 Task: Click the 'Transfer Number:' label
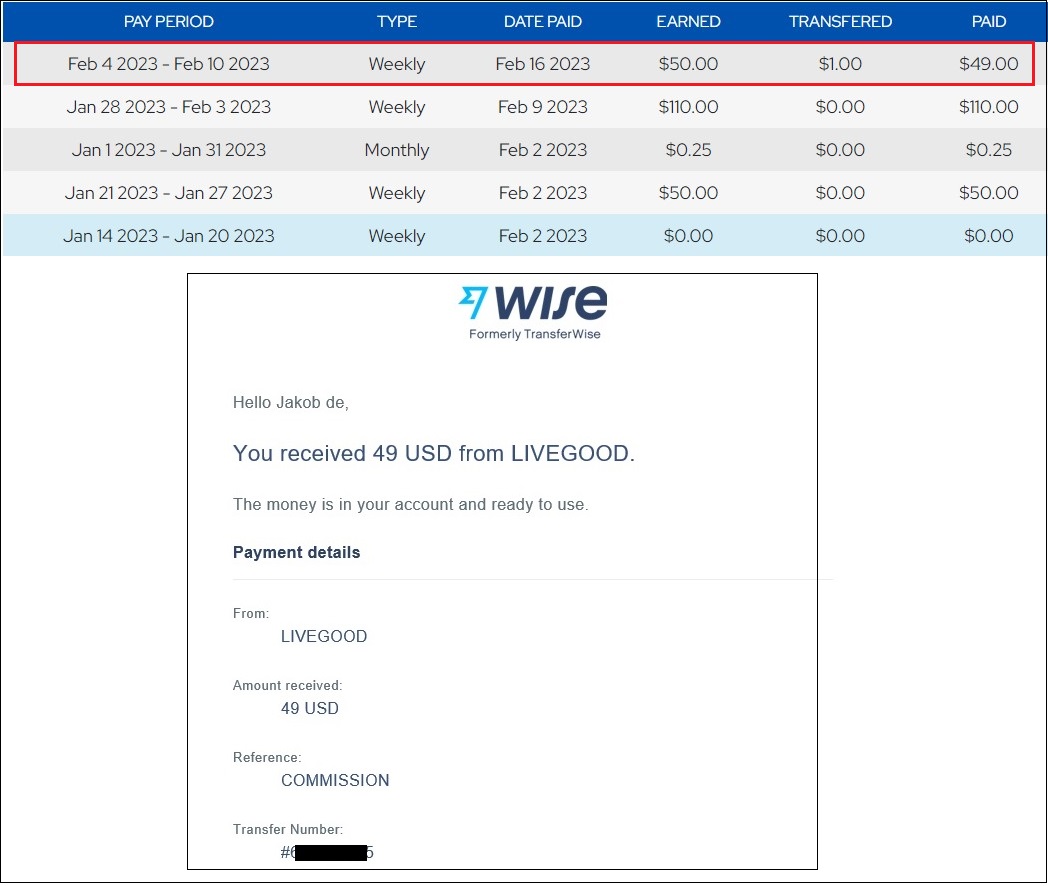click(x=287, y=829)
